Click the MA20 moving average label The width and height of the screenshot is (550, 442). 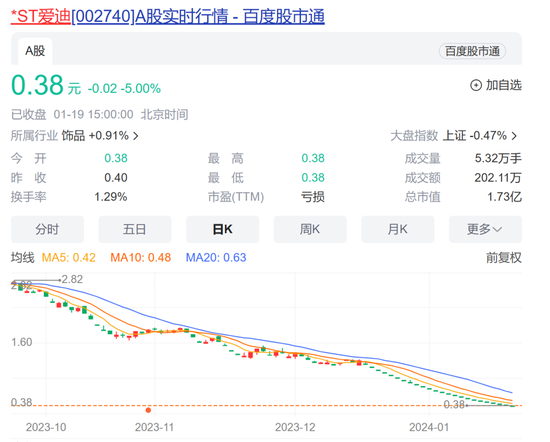click(216, 258)
